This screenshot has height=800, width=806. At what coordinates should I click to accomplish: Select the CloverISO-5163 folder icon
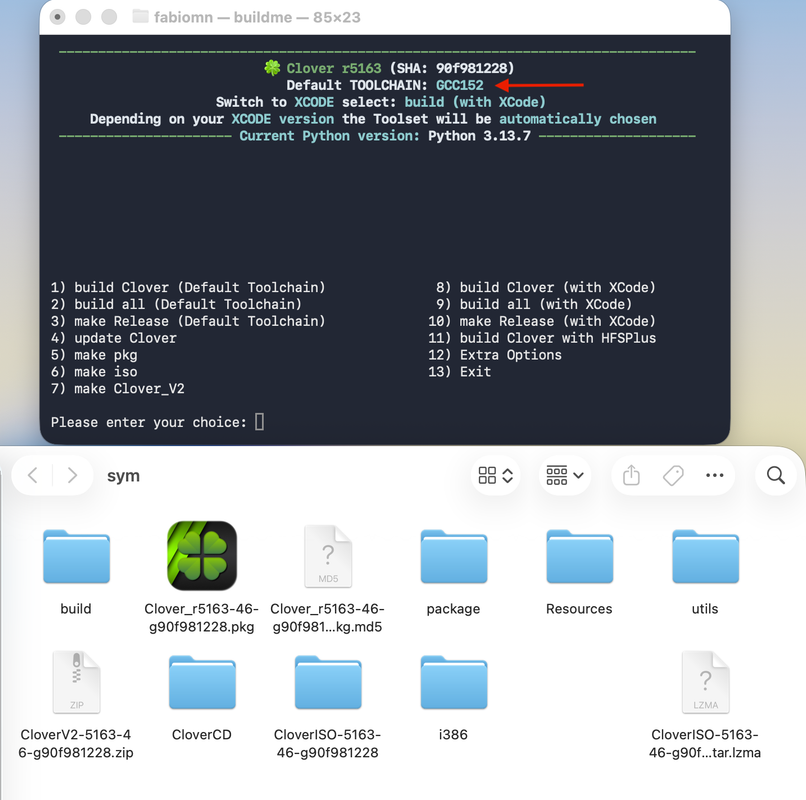pos(328,682)
